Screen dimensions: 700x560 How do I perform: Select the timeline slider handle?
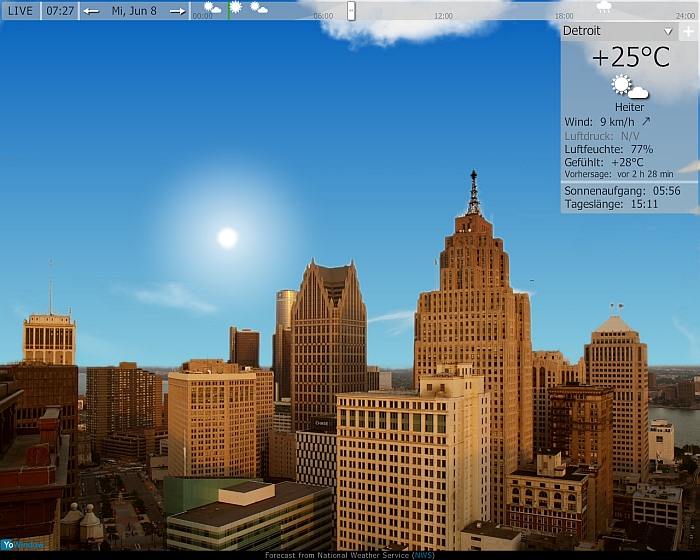pyautogui.click(x=351, y=11)
